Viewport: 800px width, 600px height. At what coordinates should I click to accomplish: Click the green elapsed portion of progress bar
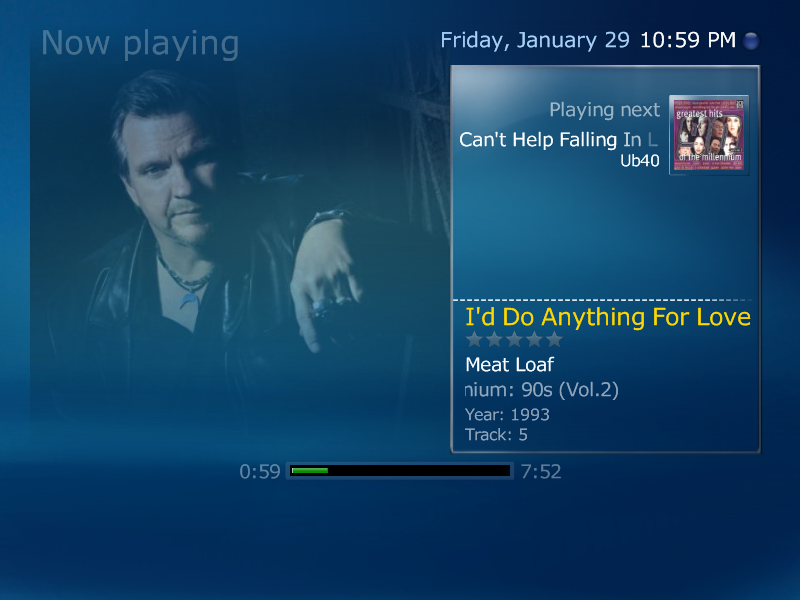[310, 471]
